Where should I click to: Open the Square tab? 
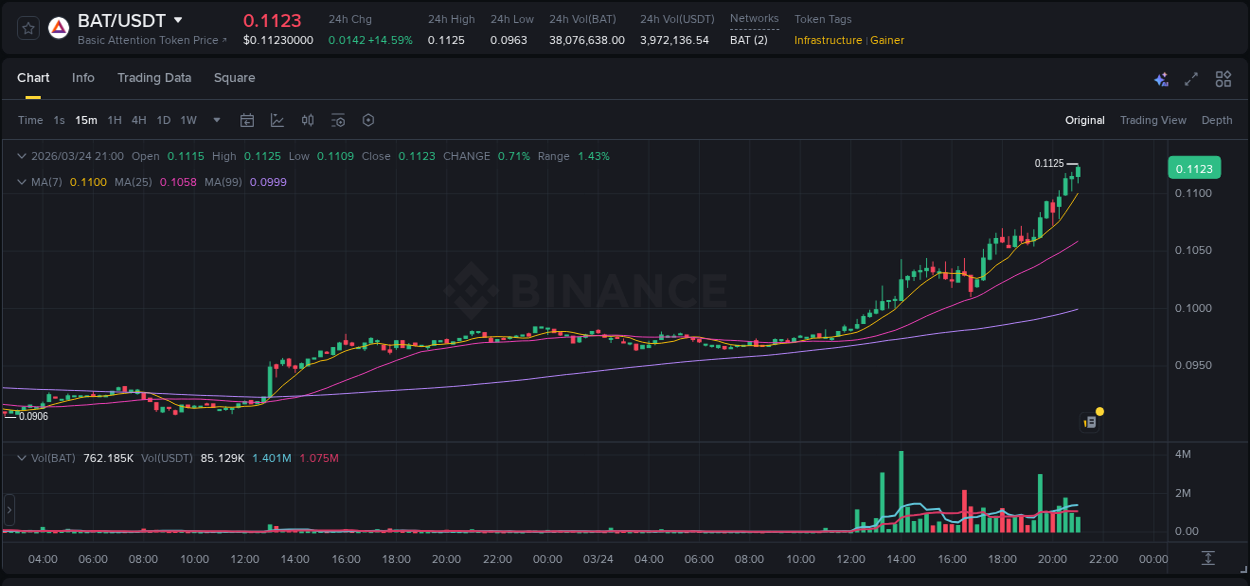coord(234,78)
